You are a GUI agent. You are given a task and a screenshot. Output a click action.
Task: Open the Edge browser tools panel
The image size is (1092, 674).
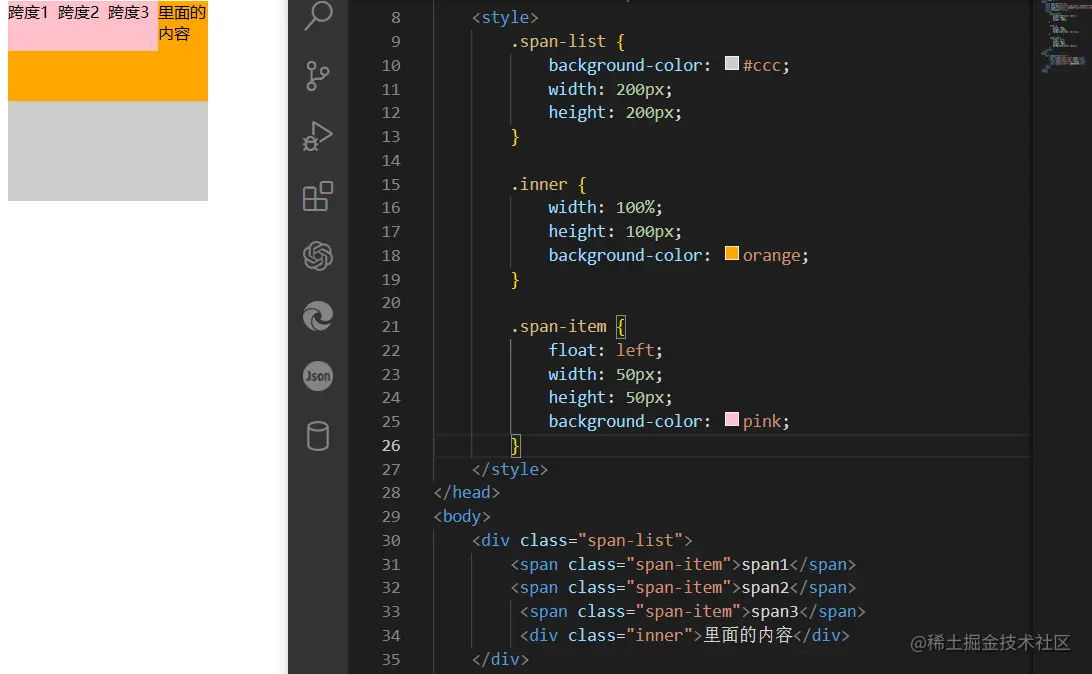coord(318,315)
